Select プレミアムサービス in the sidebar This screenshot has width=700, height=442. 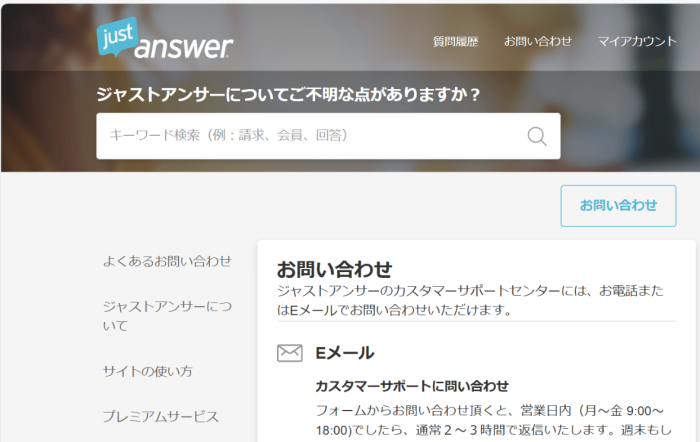(x=161, y=417)
